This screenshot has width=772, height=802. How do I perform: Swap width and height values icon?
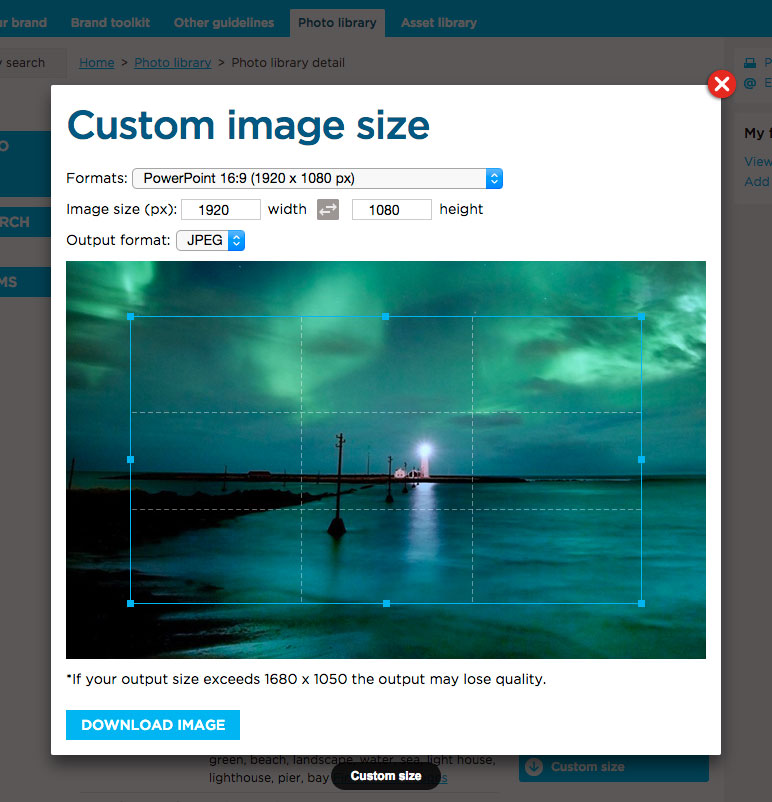(328, 209)
